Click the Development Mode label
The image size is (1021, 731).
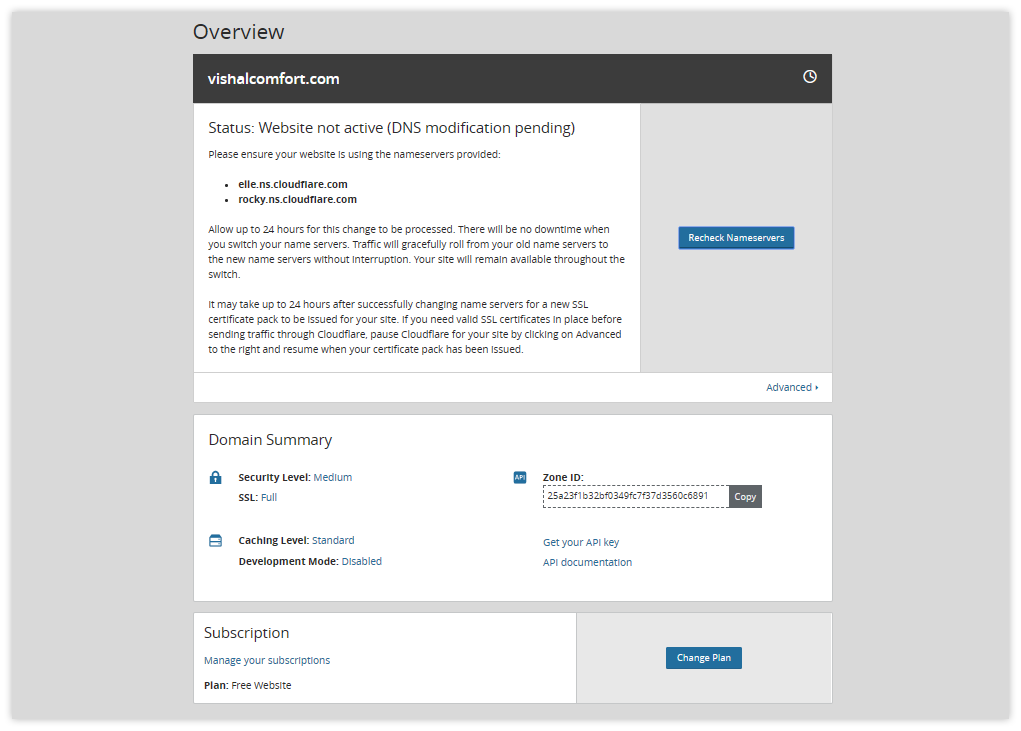(x=288, y=561)
